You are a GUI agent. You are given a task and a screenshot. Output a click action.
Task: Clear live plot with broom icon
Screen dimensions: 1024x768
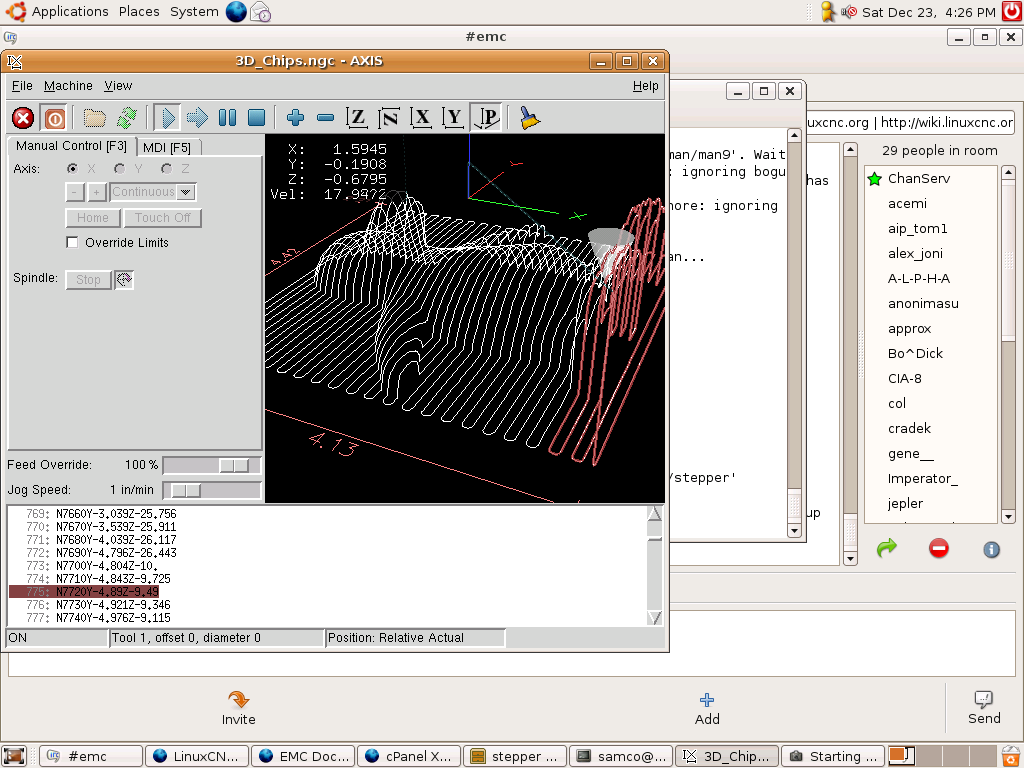pos(529,118)
